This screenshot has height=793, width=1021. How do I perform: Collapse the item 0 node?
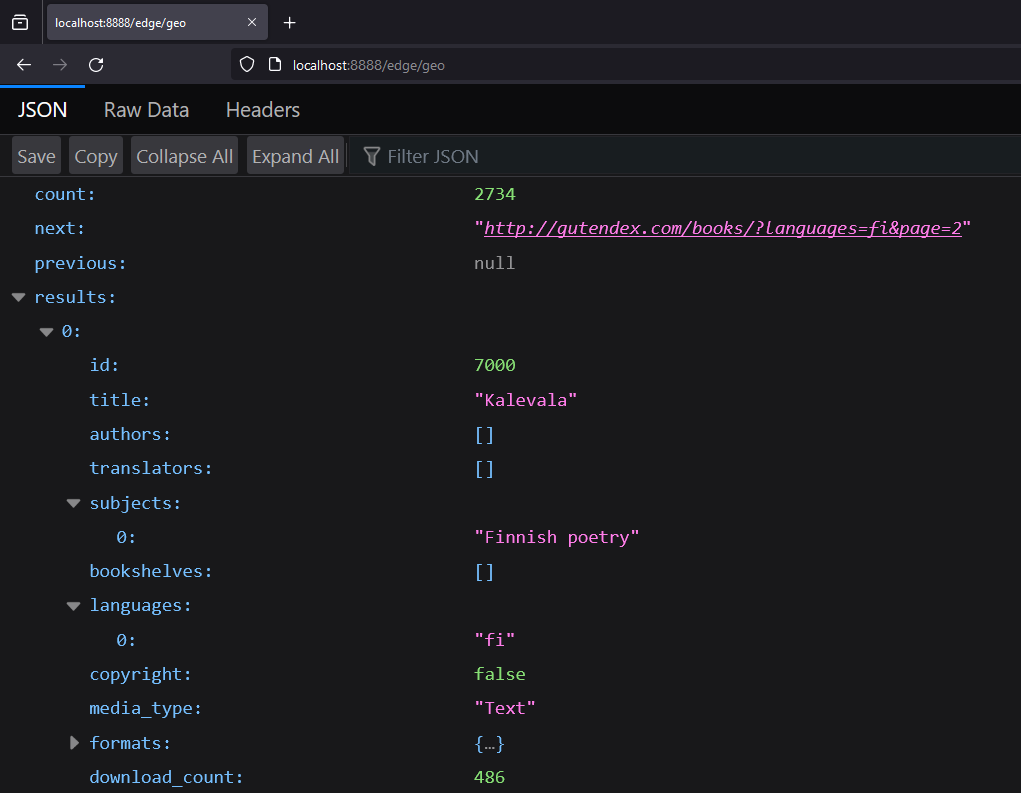pos(46,332)
